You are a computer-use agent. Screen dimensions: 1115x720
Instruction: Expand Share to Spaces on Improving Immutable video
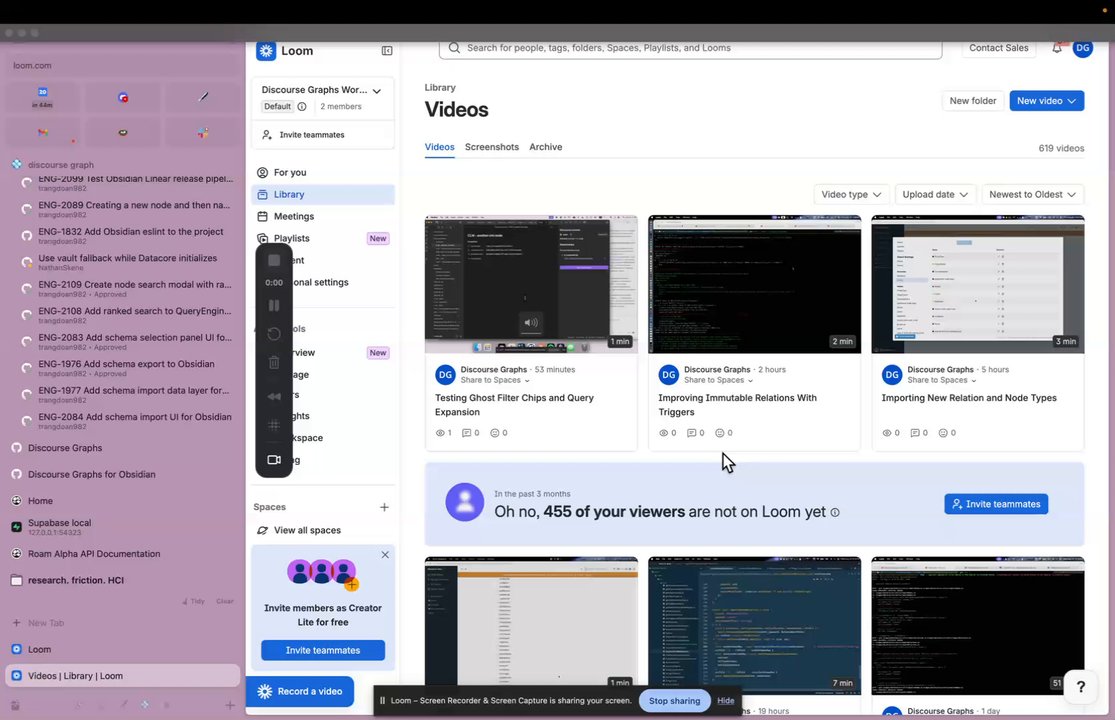coord(717,380)
